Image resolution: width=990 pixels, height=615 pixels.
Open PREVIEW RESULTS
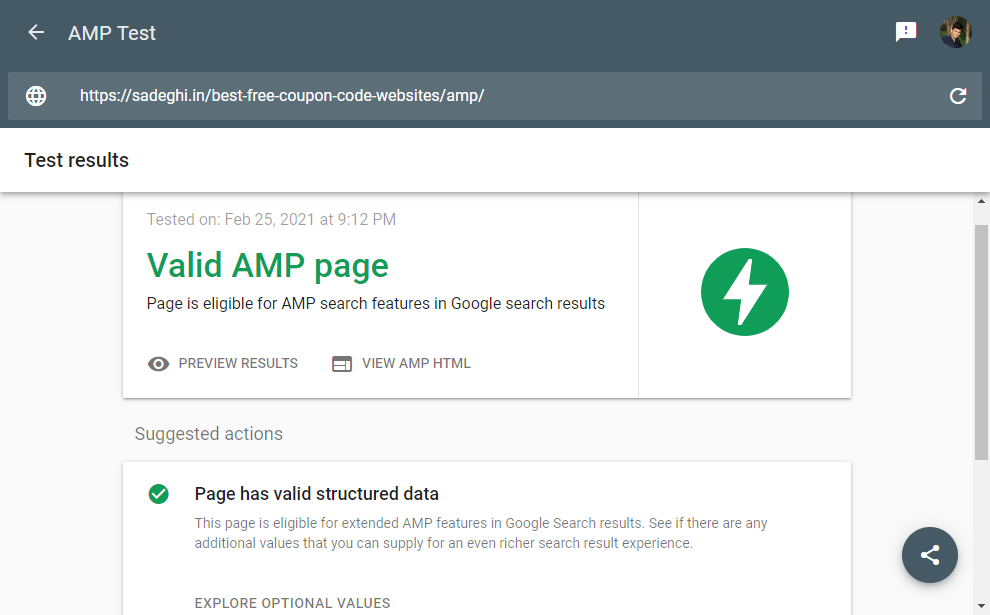click(238, 364)
